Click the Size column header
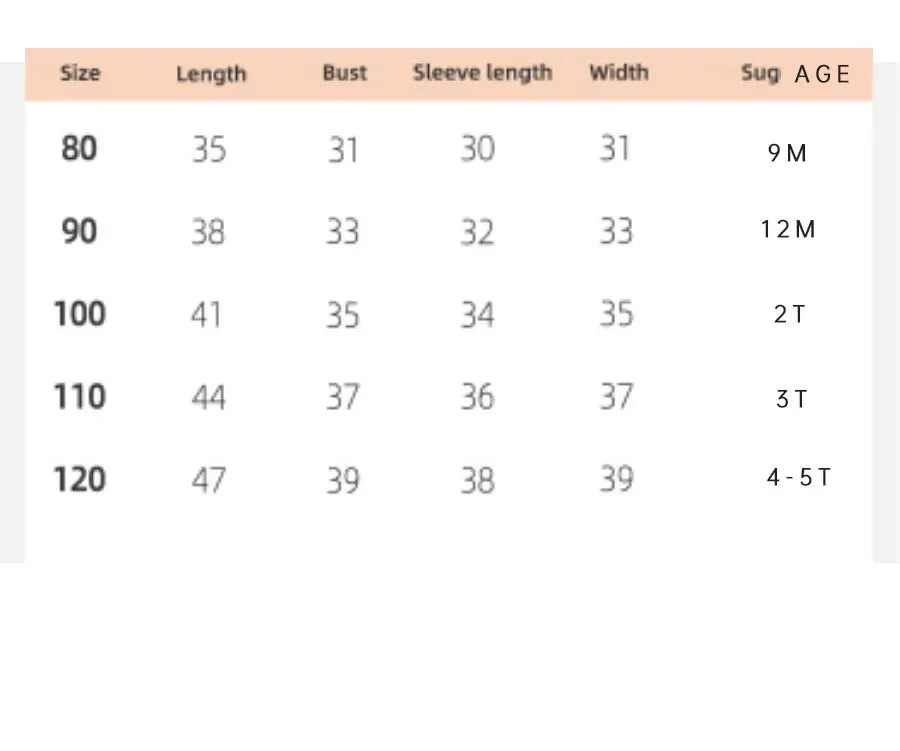Image resolution: width=900 pixels, height=751 pixels. (80, 73)
